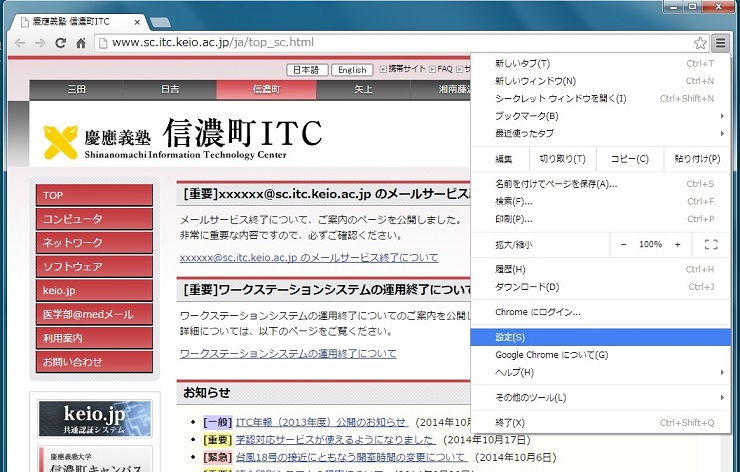Screen dimensions: 740x472
Task: Close the 慶應義塾 信濃町ITC tab
Action: 137,22
